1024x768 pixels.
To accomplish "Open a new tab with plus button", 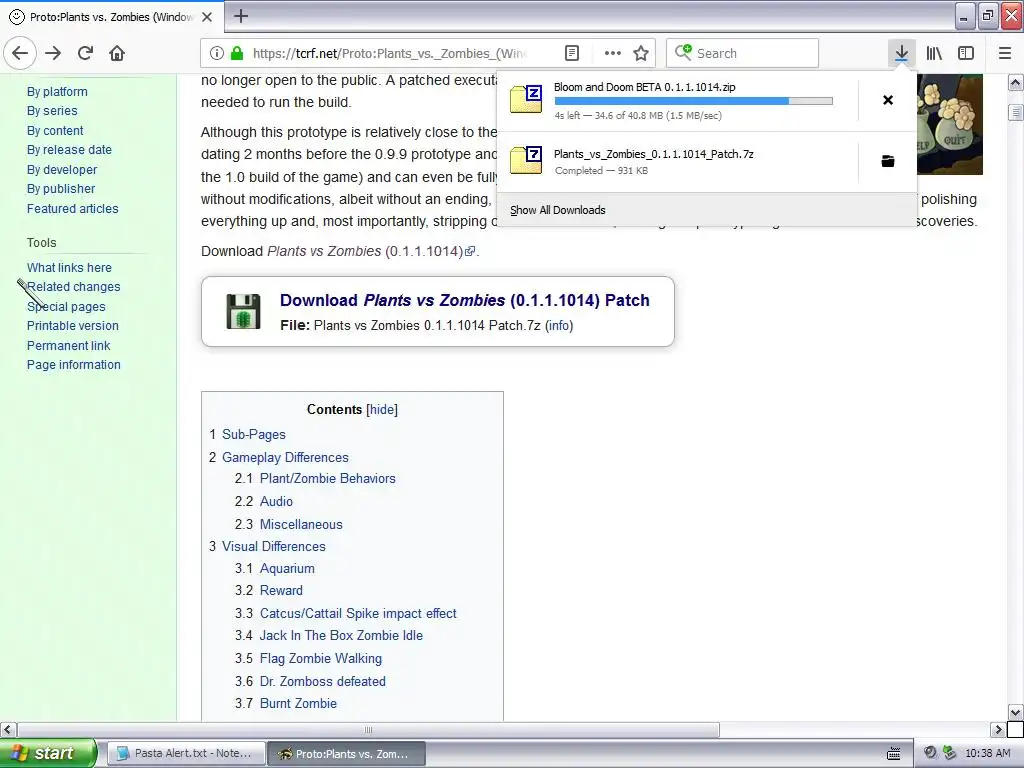I will pyautogui.click(x=240, y=16).
